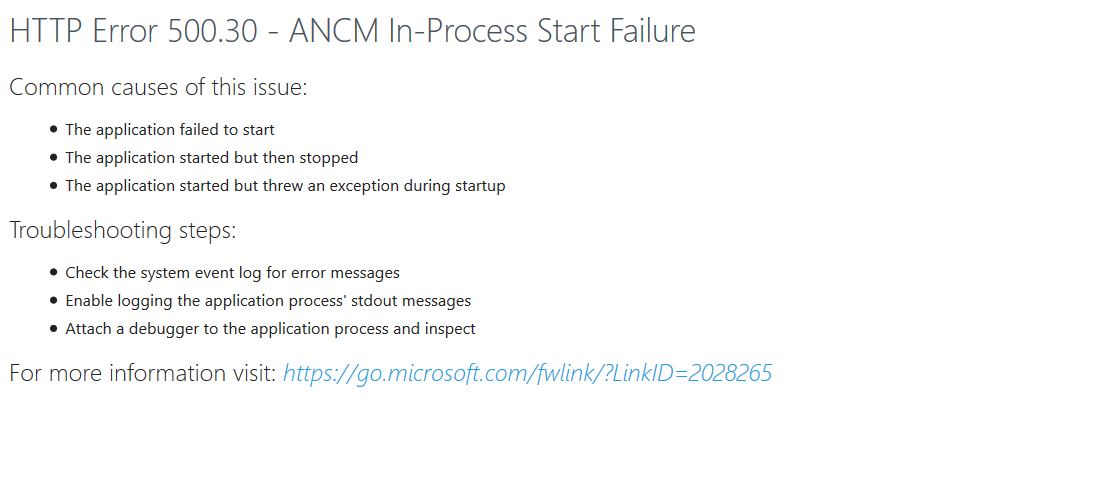Open the go.microsoft.com fwlink URL
Image resolution: width=1102 pixels, height=486 pixels.
(x=527, y=373)
